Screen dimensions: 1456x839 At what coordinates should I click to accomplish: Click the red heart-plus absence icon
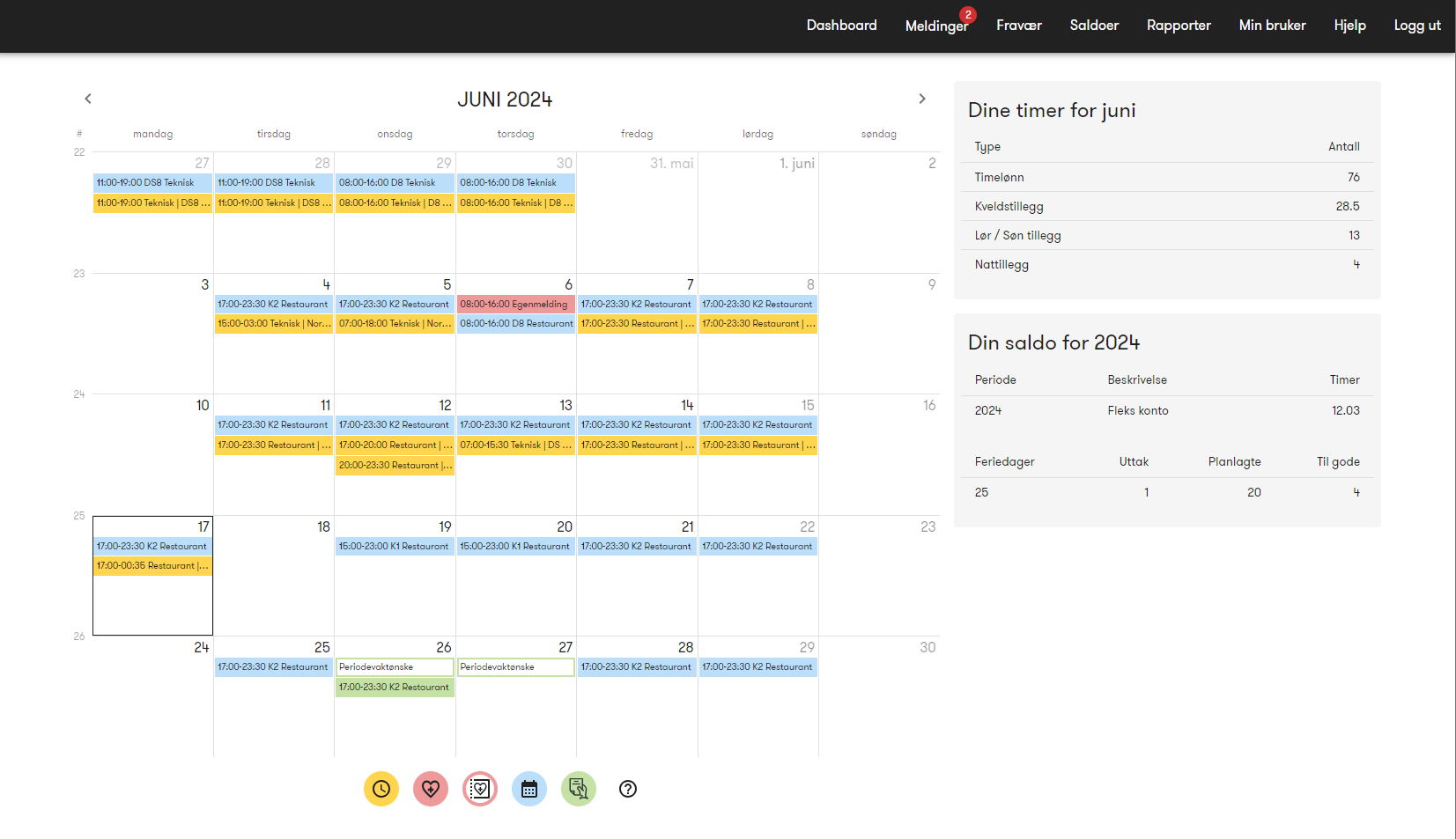click(x=431, y=789)
